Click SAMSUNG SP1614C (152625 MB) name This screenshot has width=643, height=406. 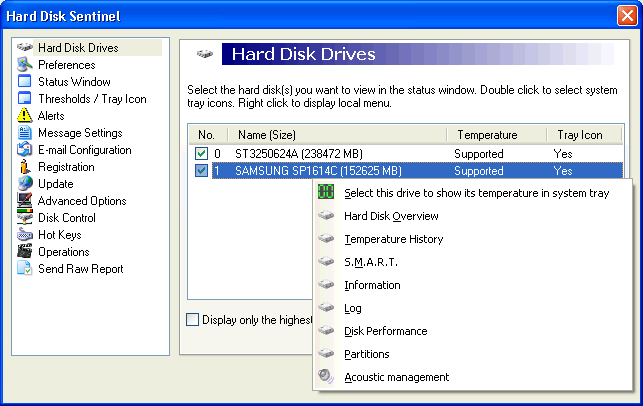(x=318, y=171)
